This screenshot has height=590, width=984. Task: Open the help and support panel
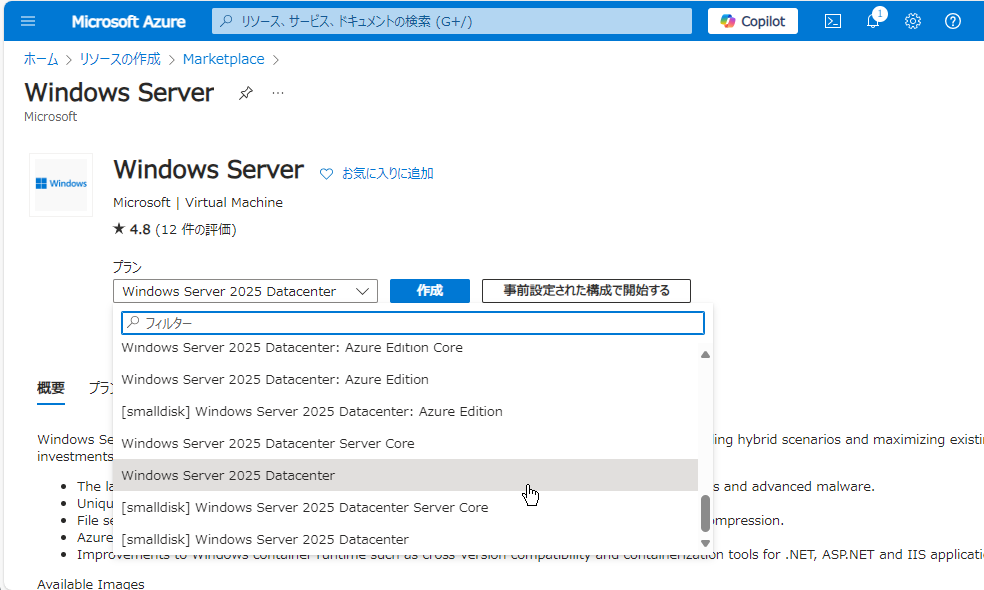[950, 20]
